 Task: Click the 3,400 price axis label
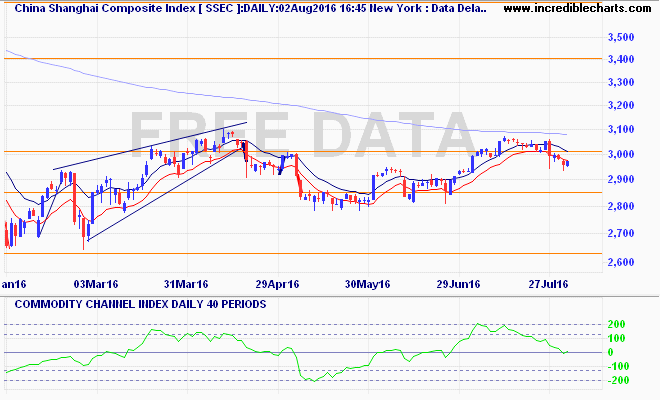tap(621, 59)
